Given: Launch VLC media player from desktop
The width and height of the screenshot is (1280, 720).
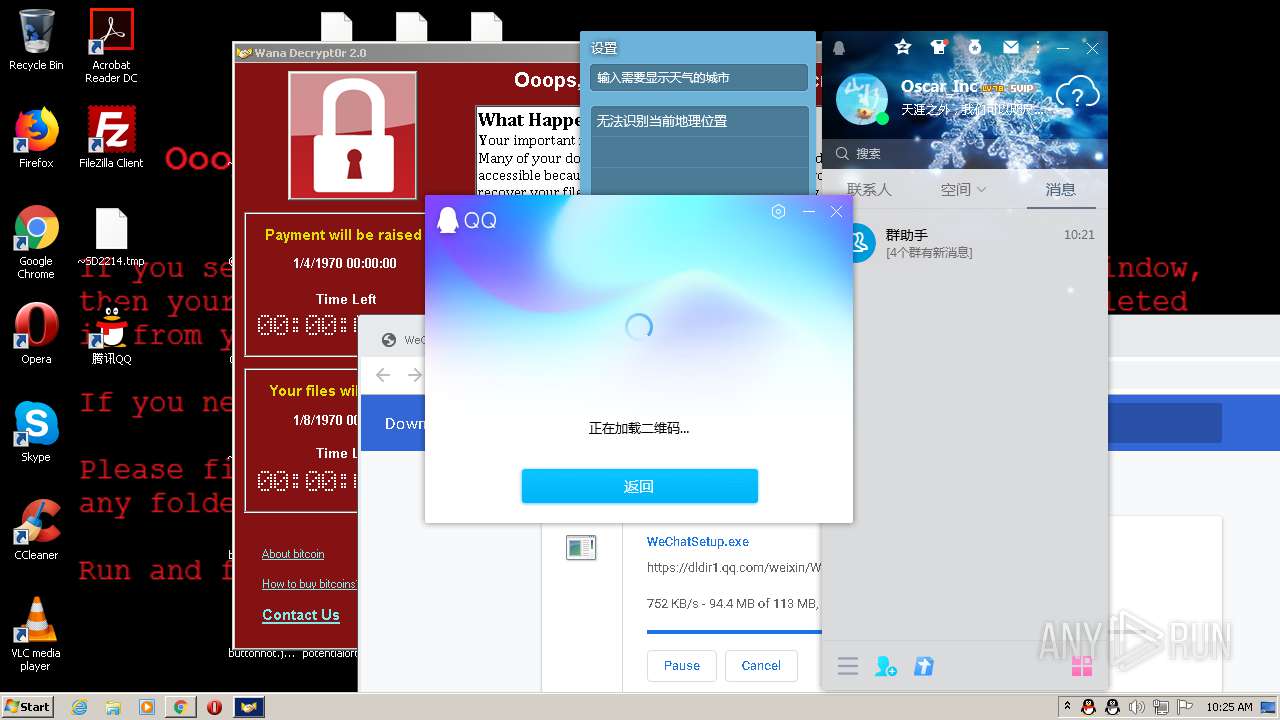Looking at the screenshot, I should [x=36, y=634].
